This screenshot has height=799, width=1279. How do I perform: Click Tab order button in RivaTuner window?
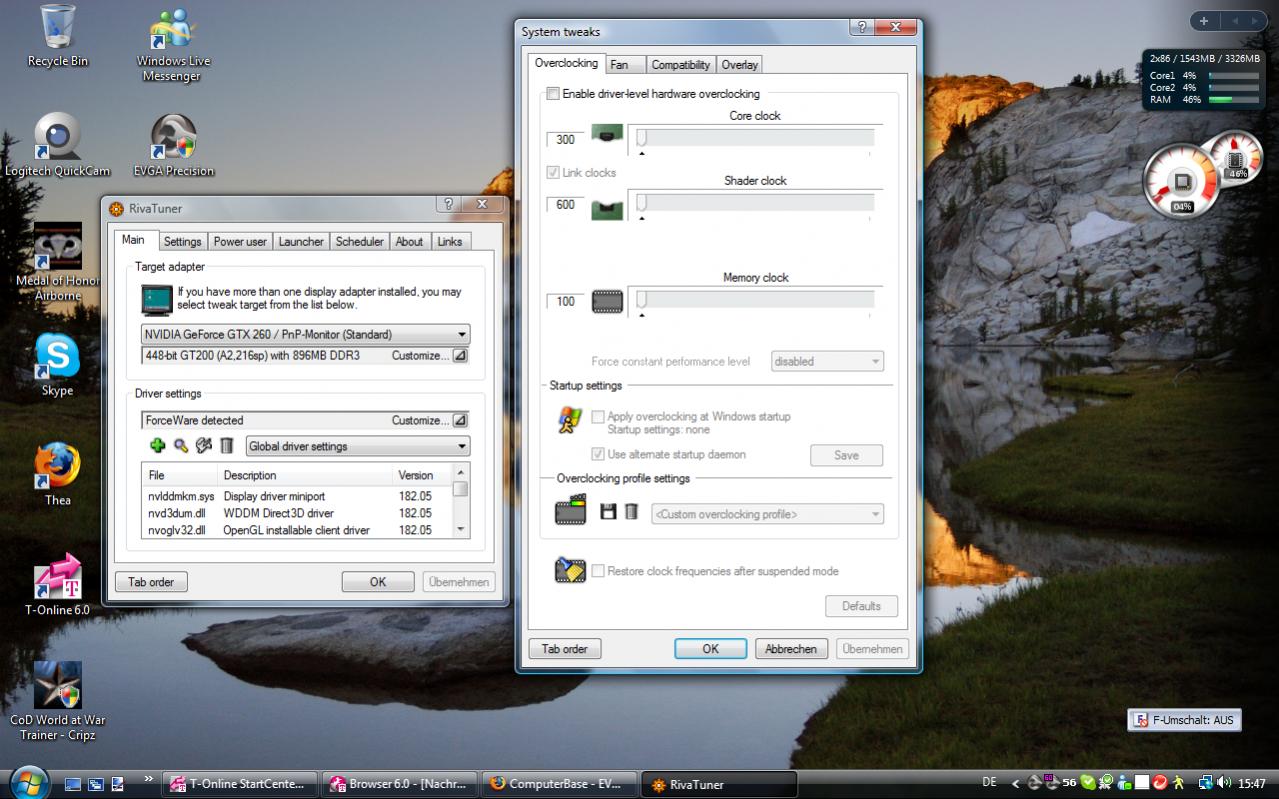tap(151, 582)
